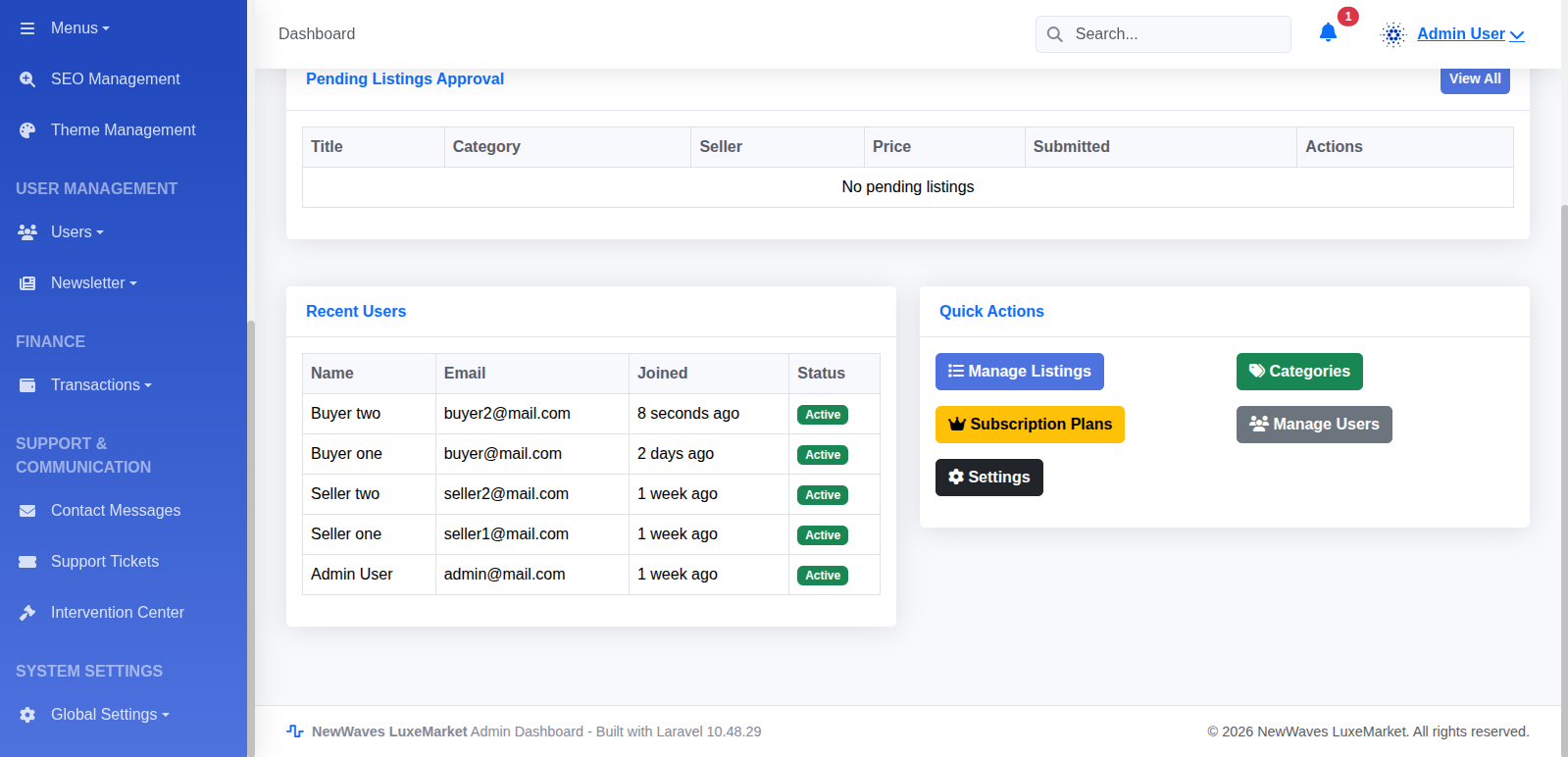Expand the Global Settings submenu

[x=110, y=715]
